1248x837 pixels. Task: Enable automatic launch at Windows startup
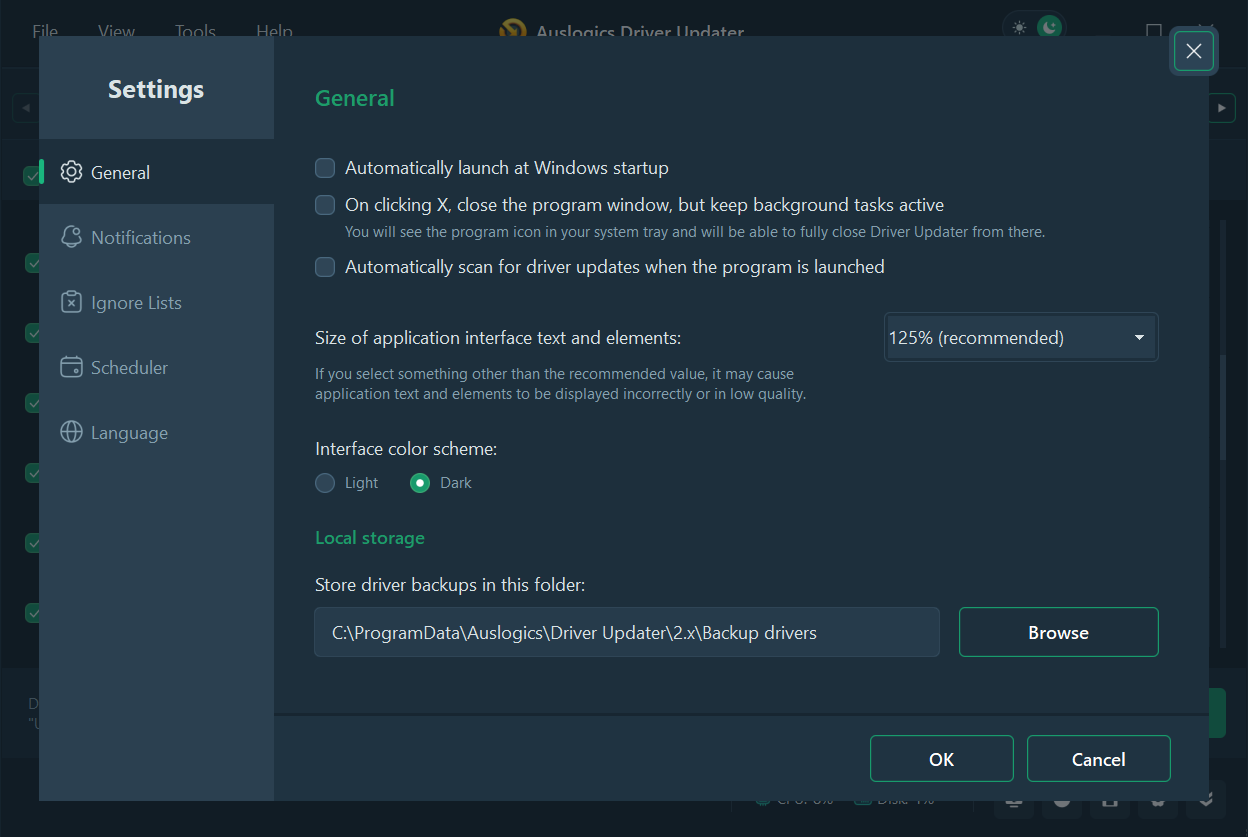(x=325, y=168)
